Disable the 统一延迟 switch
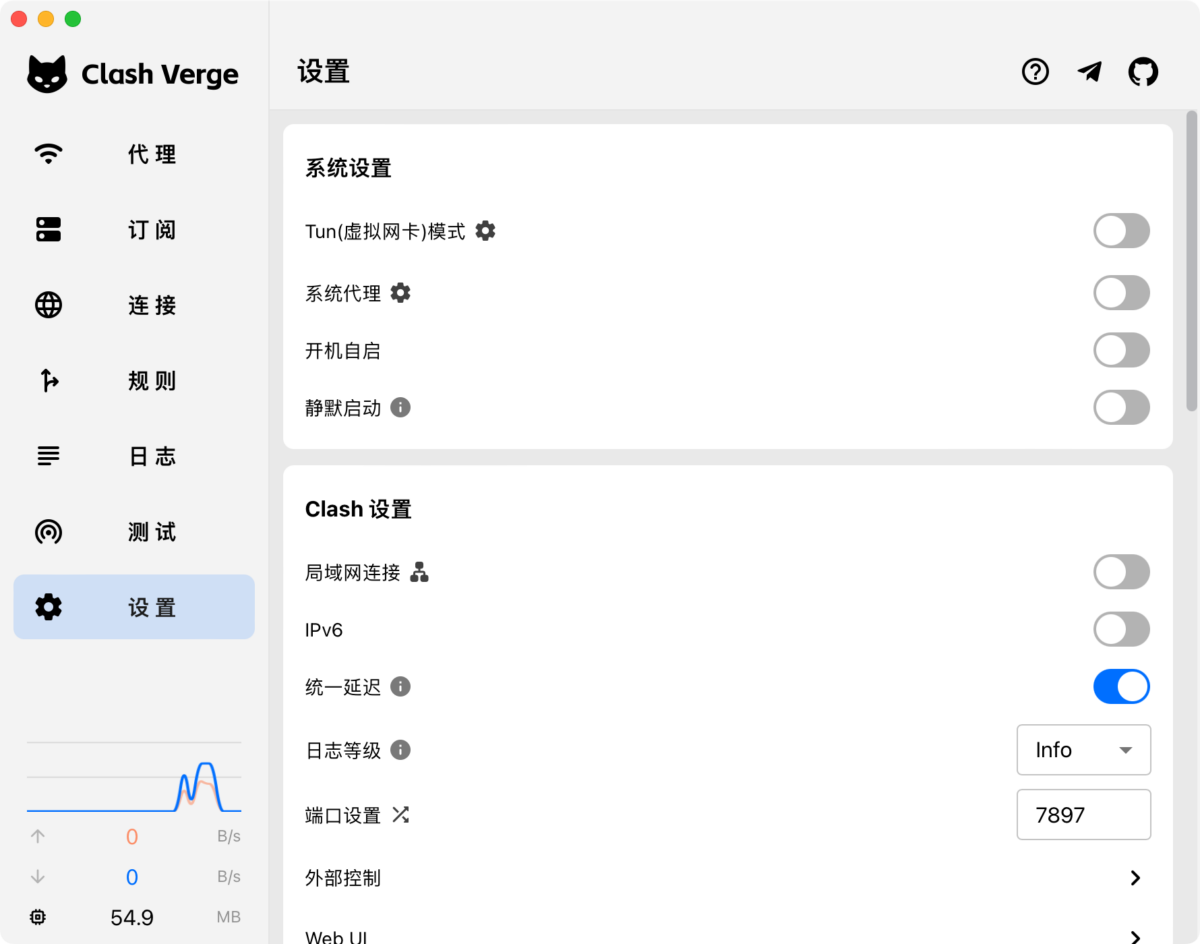 1121,687
